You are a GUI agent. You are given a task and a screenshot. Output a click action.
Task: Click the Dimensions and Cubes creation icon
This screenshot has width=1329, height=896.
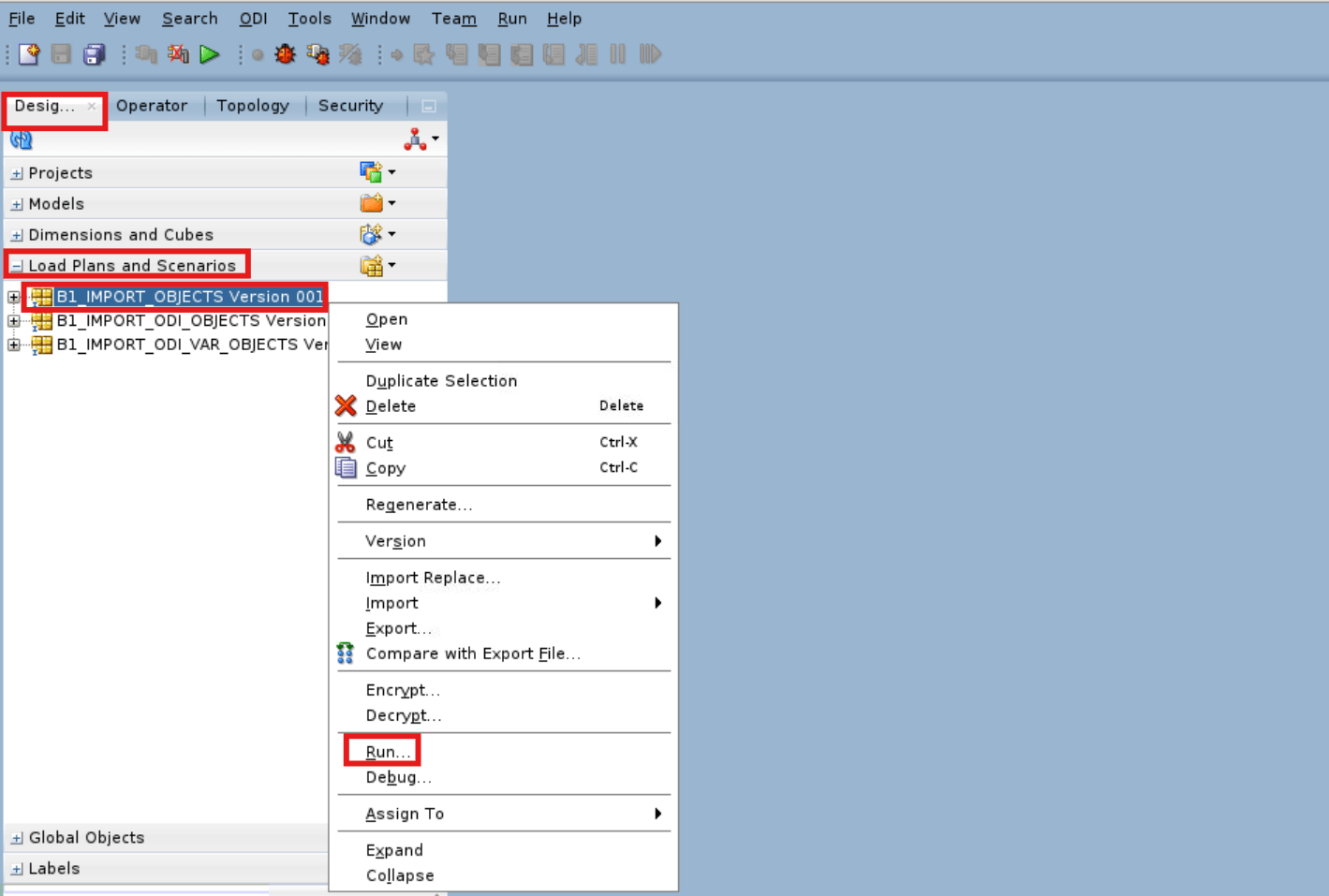pos(373,233)
